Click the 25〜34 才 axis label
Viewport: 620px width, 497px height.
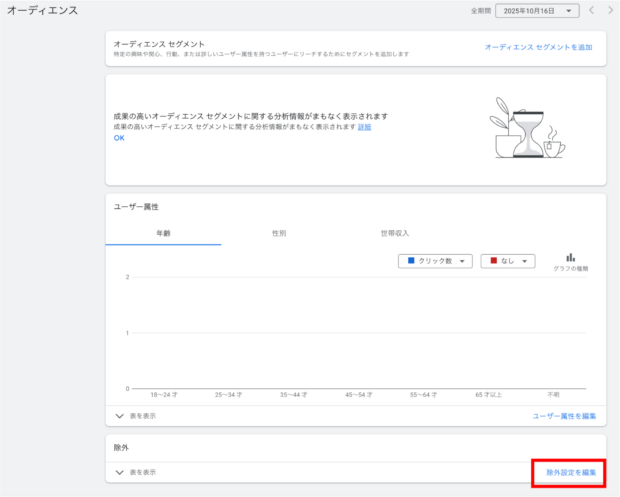point(229,395)
